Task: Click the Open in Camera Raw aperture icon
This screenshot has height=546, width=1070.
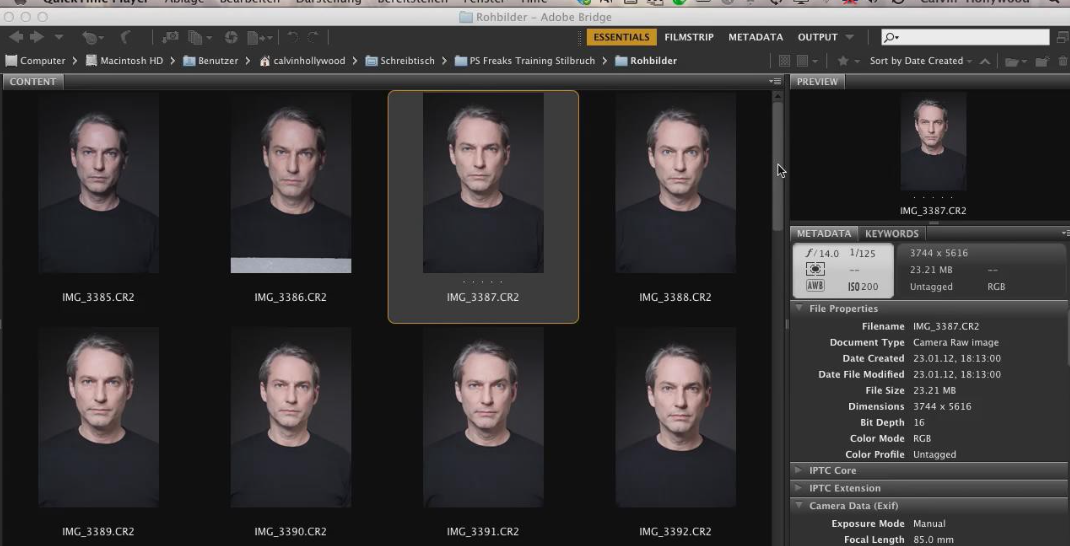Action: [231, 38]
